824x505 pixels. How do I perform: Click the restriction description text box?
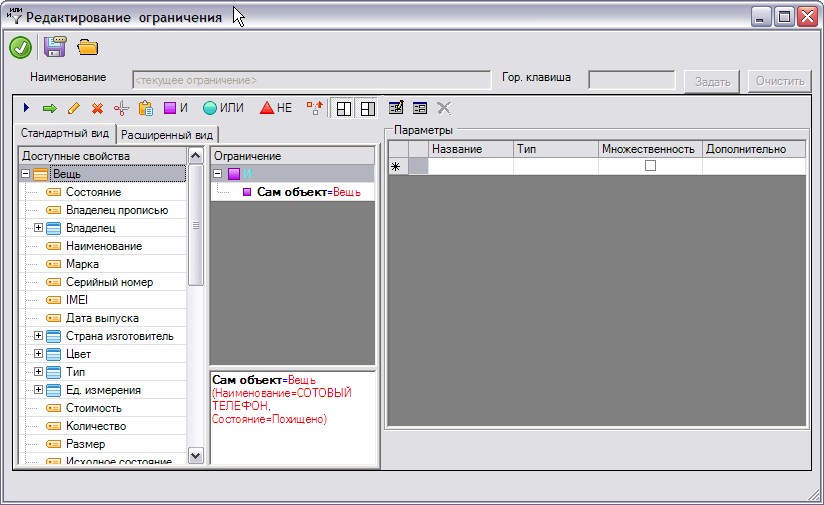[293, 418]
